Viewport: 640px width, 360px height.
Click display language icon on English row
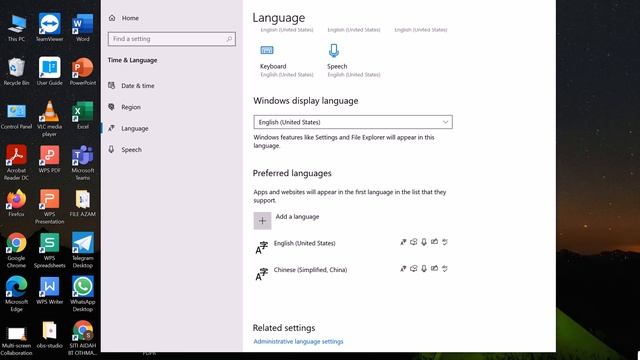click(x=403, y=242)
